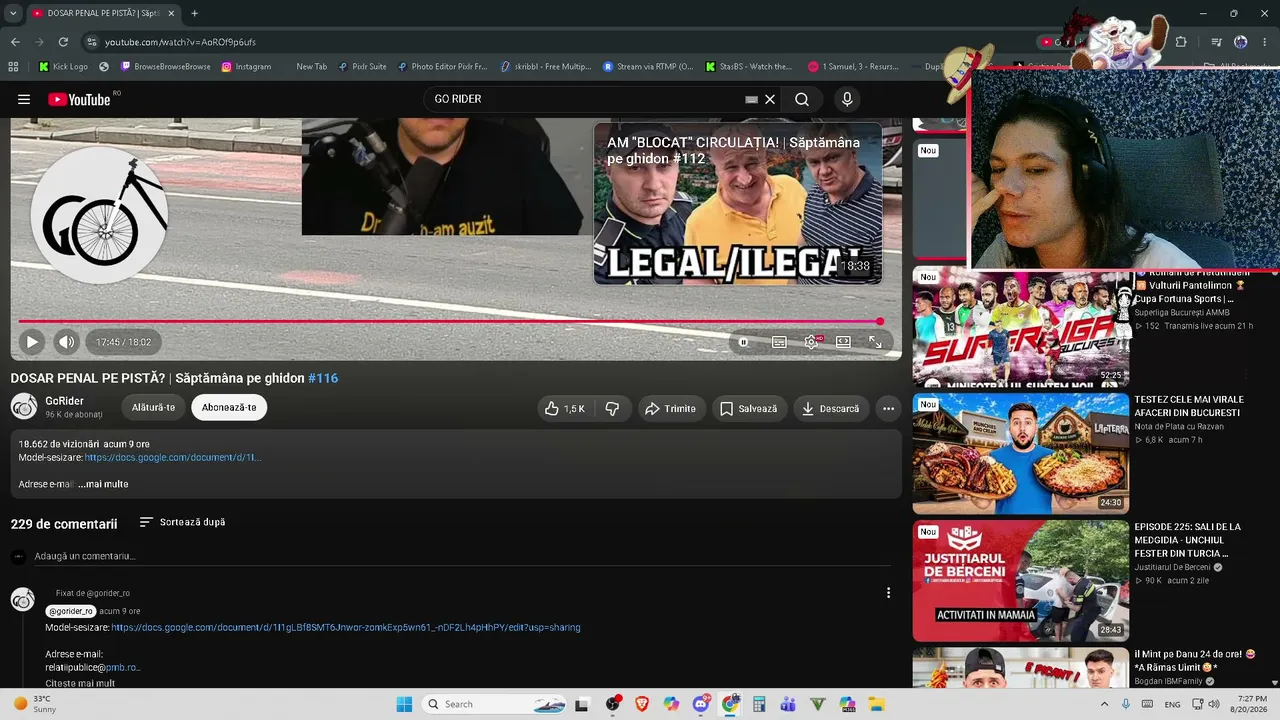
Task: Open Brave browser from taskbar
Action: [x=642, y=704]
